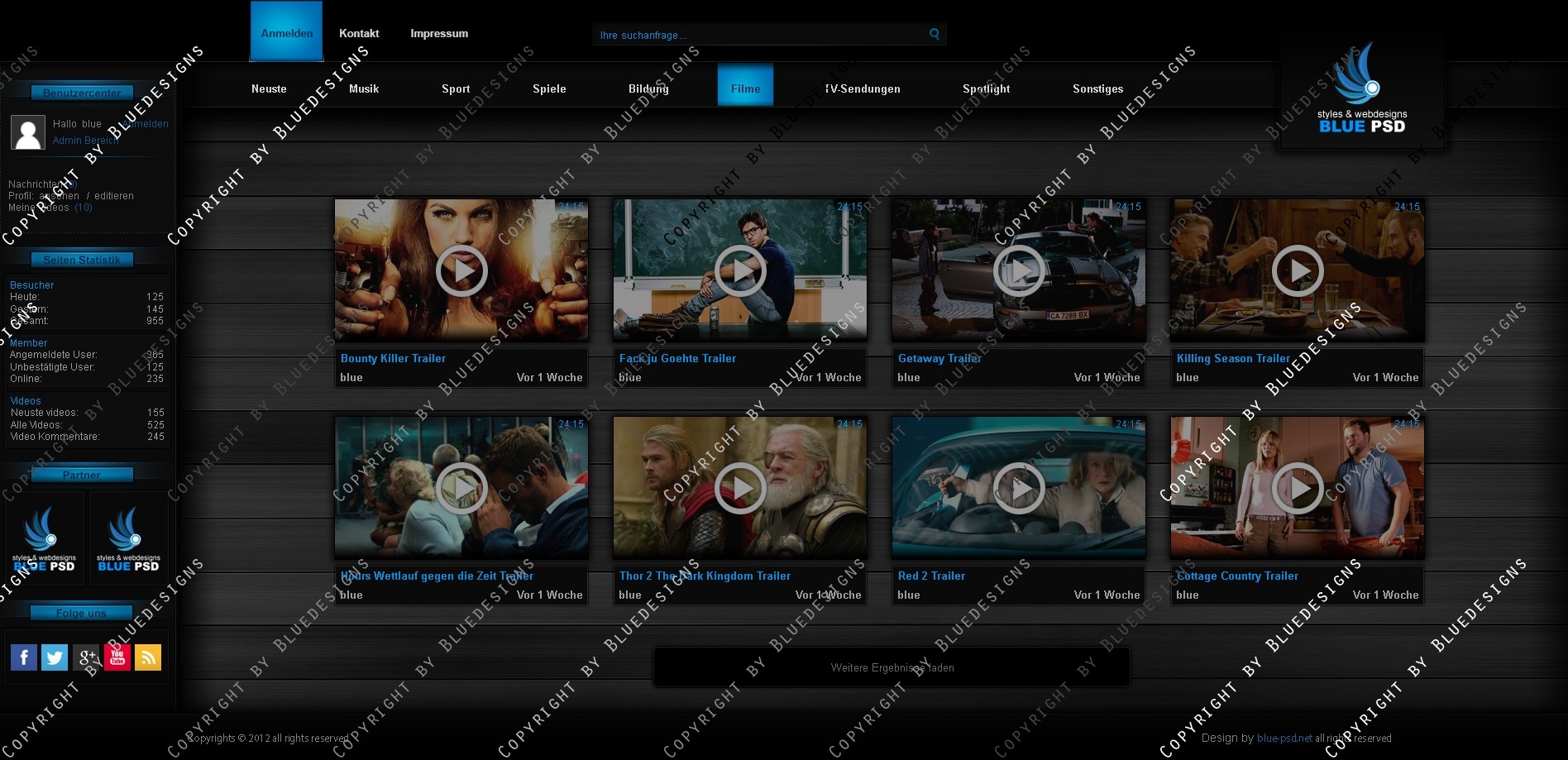Click the Blue PSD header logo

pyautogui.click(x=1362, y=88)
